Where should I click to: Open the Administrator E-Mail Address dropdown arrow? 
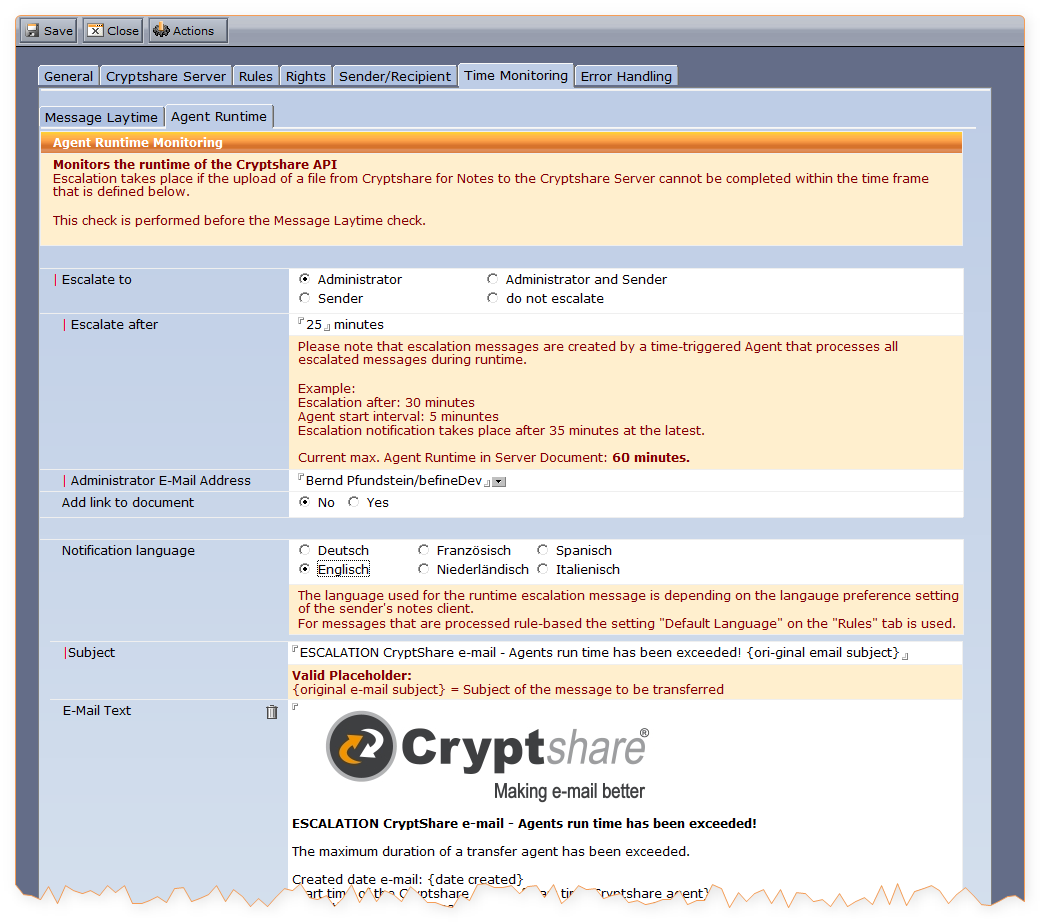499,482
